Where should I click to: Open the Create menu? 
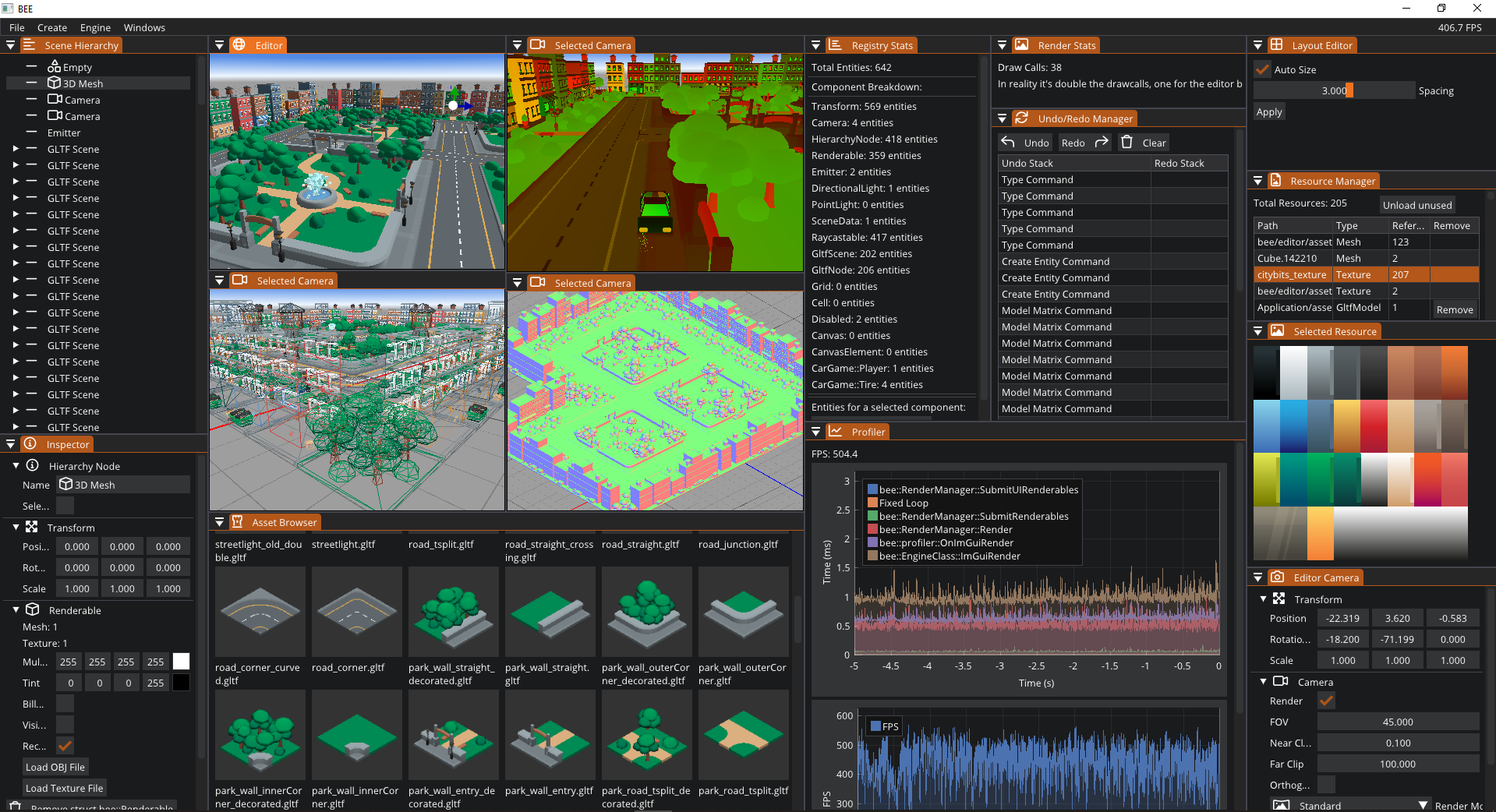coord(51,27)
